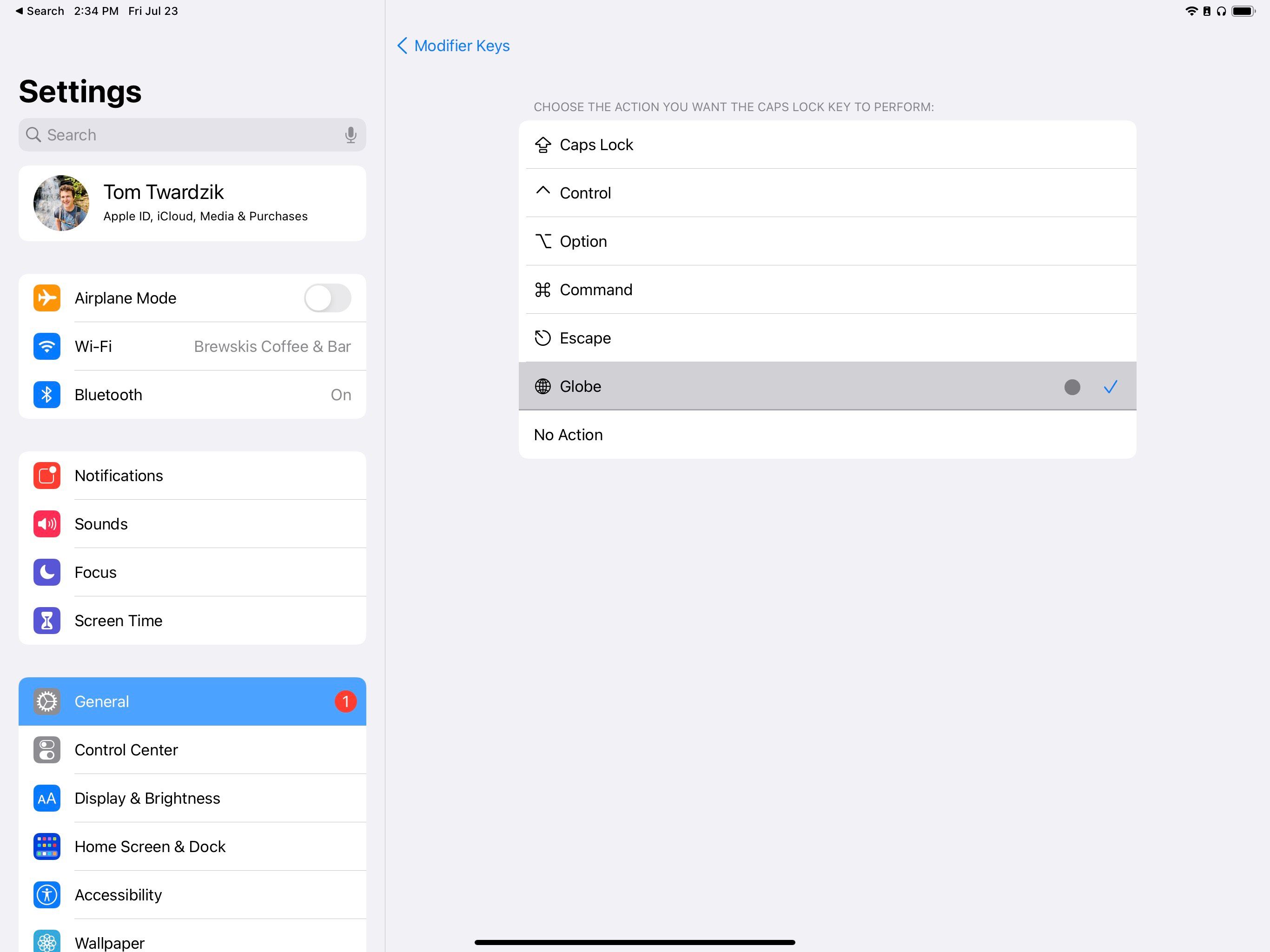Click the Command modifier key icon
The width and height of the screenshot is (1270, 952).
point(542,289)
